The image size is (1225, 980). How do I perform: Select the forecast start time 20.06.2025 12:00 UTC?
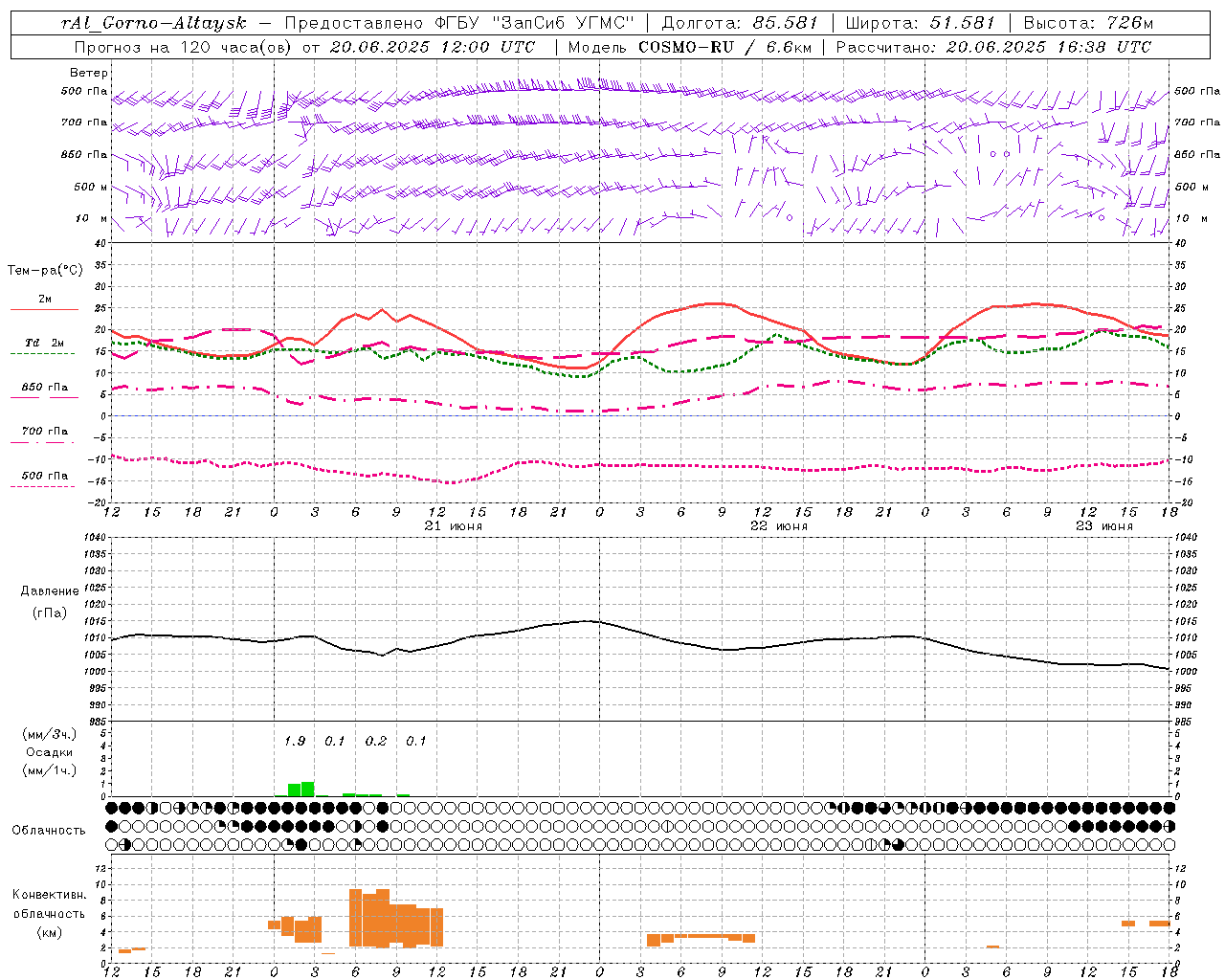point(433,47)
